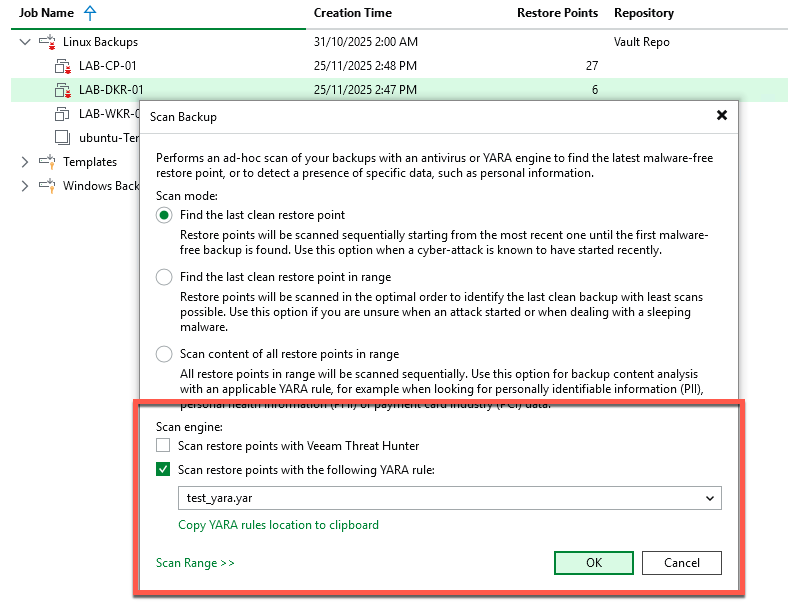This screenshot has width=788, height=602.
Task: Click the Templates job icon
Action: click(47, 162)
